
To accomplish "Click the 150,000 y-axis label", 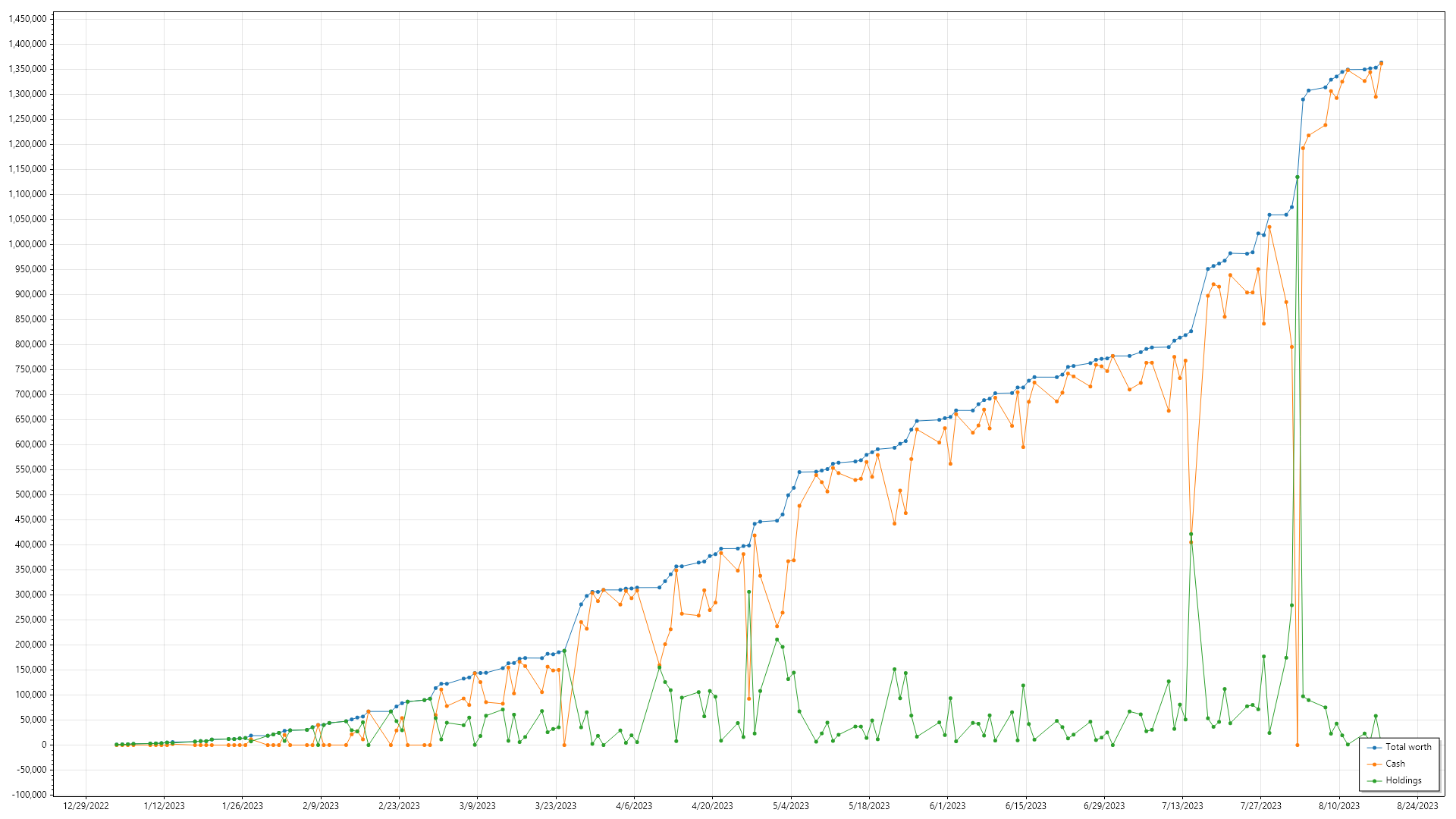I will pyautogui.click(x=31, y=670).
